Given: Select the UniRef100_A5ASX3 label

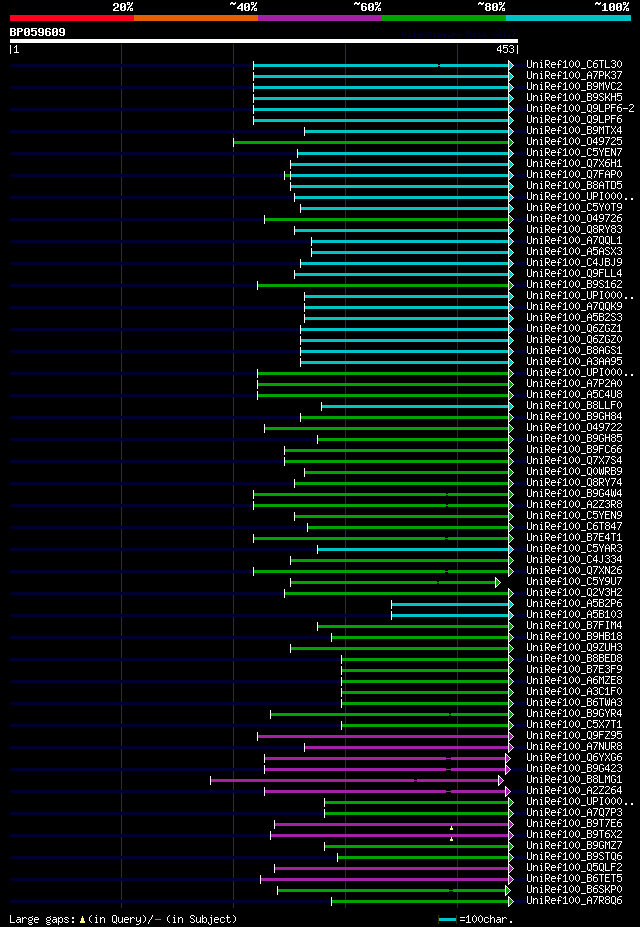Looking at the screenshot, I should coord(574,252).
